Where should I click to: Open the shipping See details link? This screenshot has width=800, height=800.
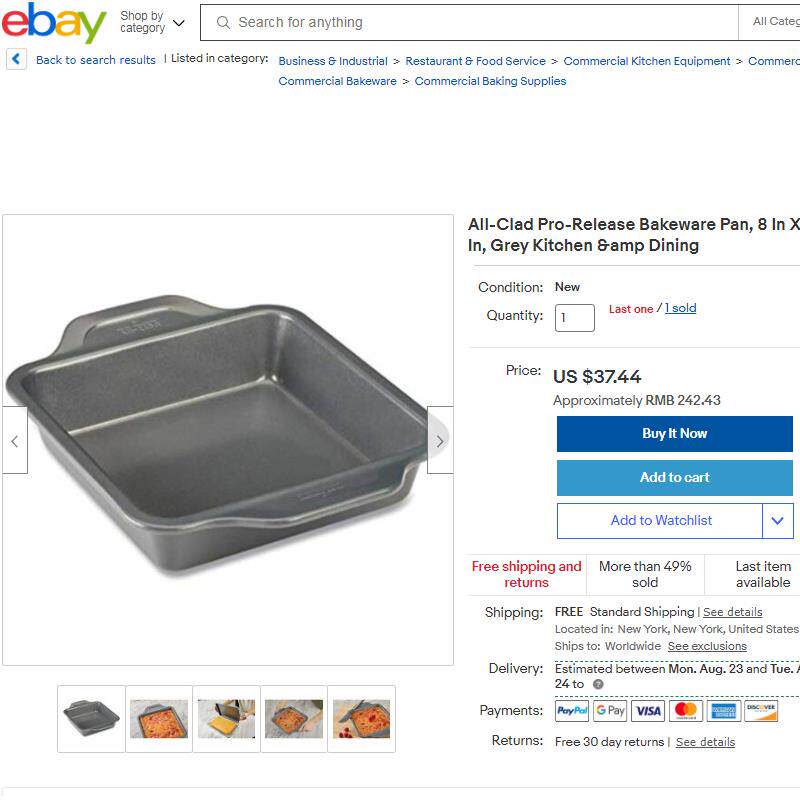point(732,612)
